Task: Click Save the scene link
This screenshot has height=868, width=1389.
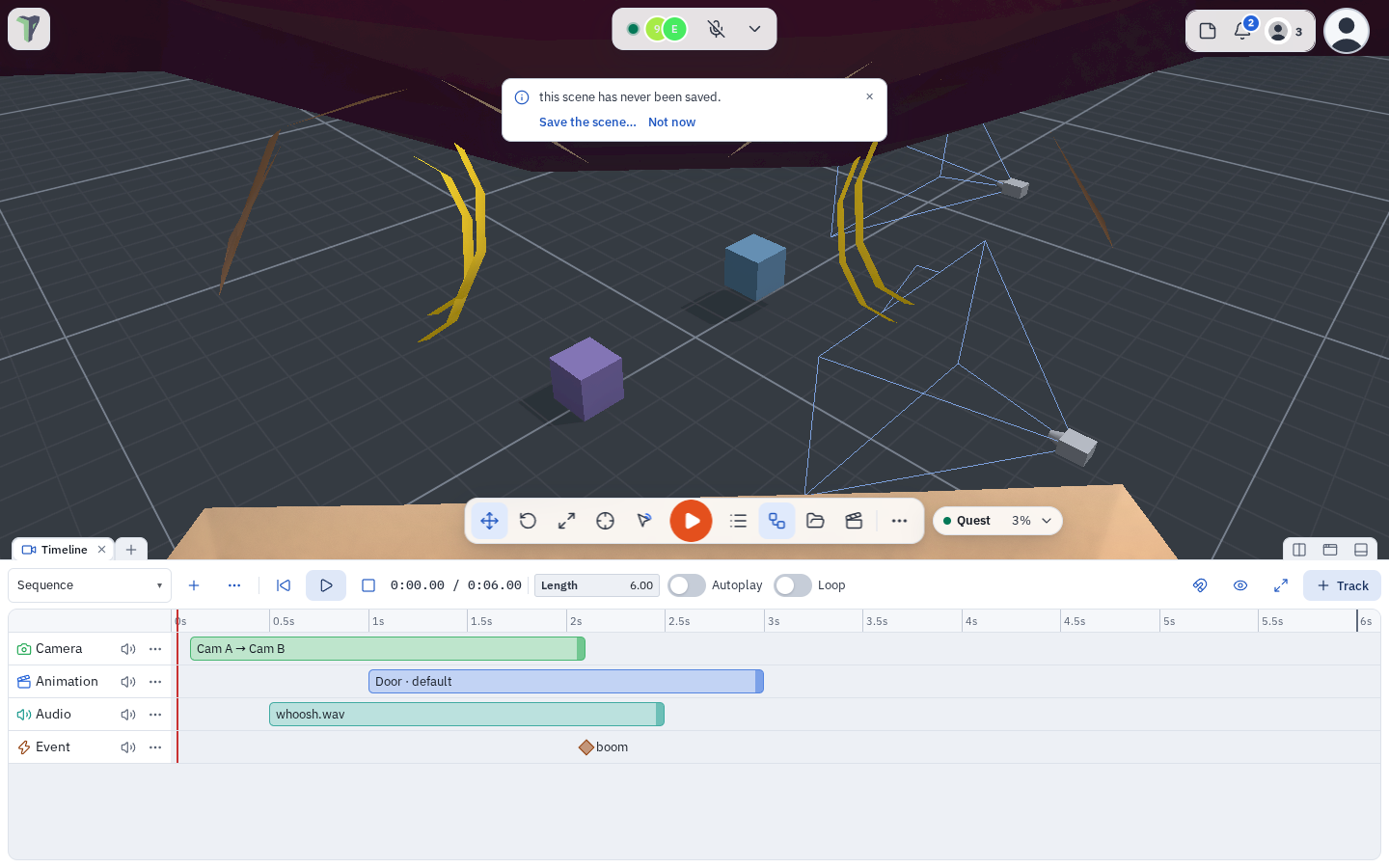Action: coord(587,122)
